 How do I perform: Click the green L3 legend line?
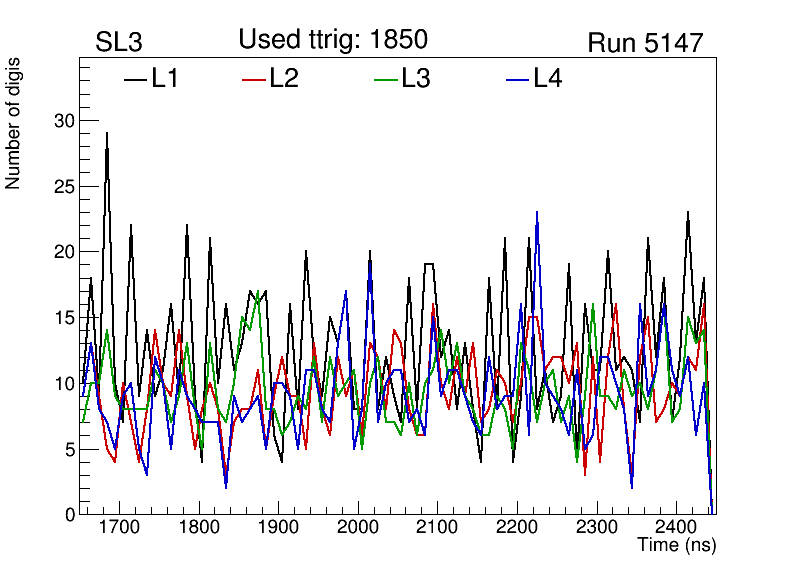(385, 79)
